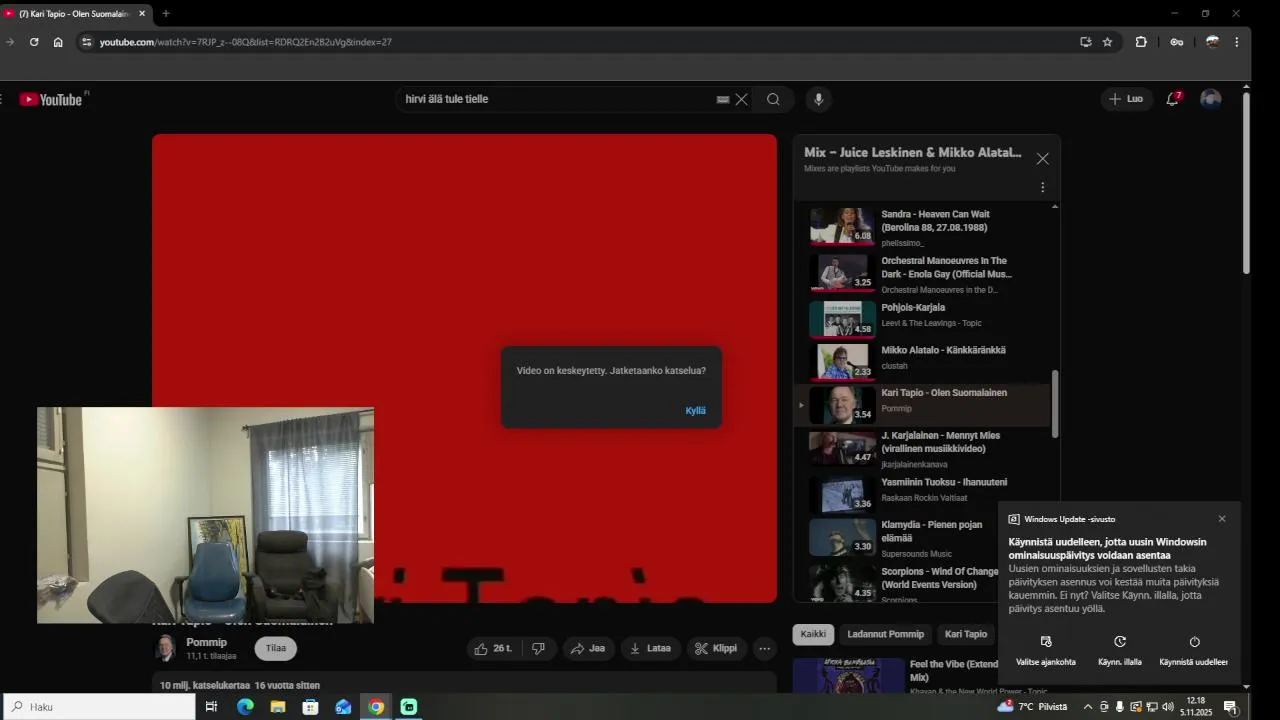Click the YouTube logo
The height and width of the screenshot is (720, 1280).
click(51, 99)
